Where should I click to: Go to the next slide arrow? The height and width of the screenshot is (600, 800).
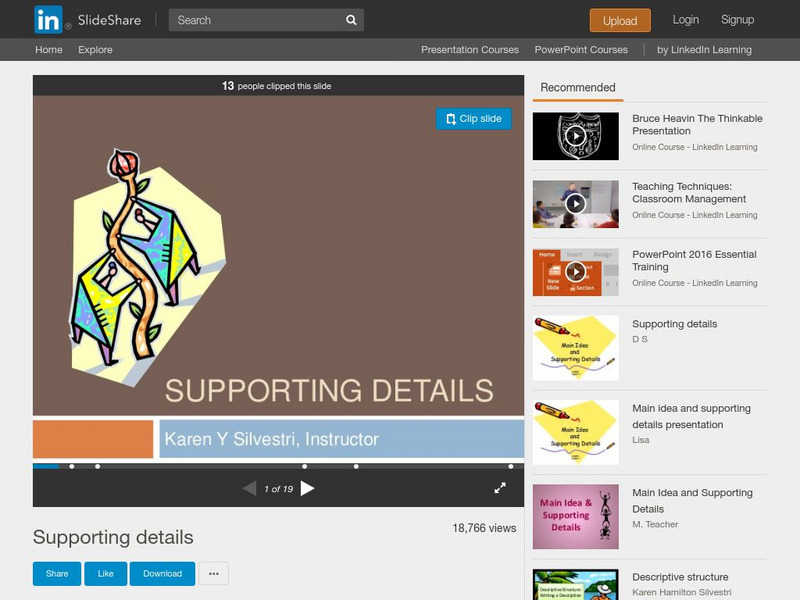click(x=307, y=488)
